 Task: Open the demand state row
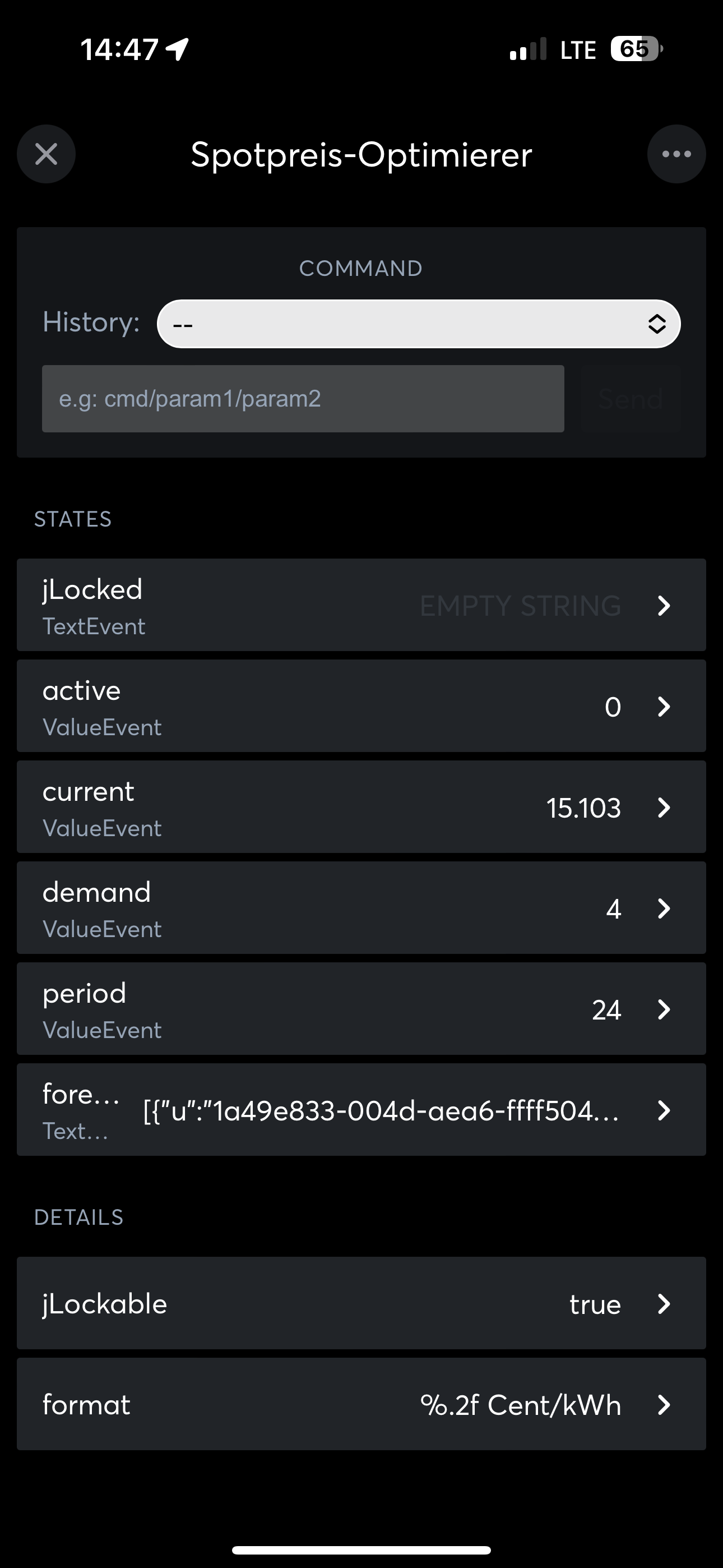click(x=243, y=909)
